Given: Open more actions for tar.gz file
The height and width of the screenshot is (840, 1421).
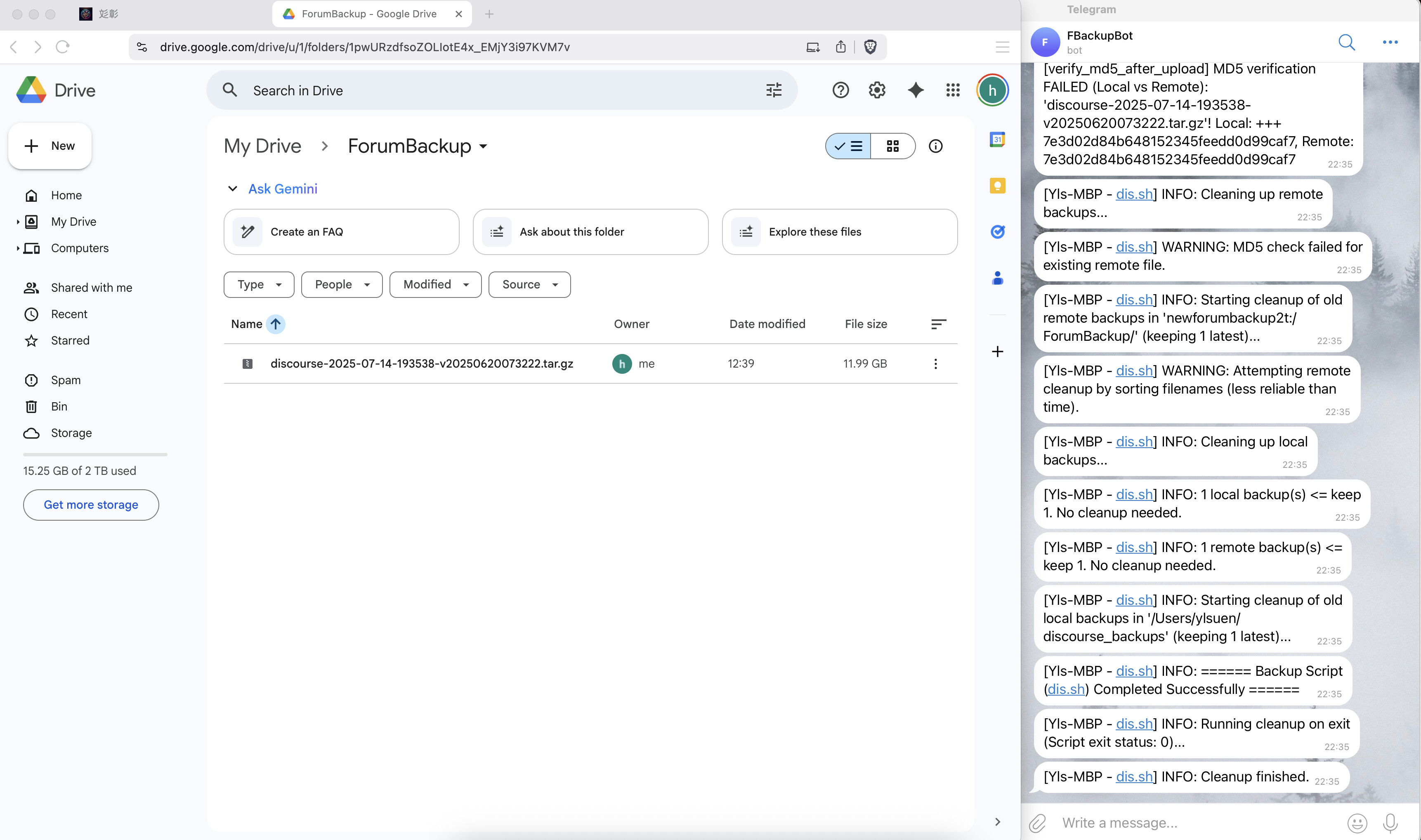Looking at the screenshot, I should pos(935,363).
